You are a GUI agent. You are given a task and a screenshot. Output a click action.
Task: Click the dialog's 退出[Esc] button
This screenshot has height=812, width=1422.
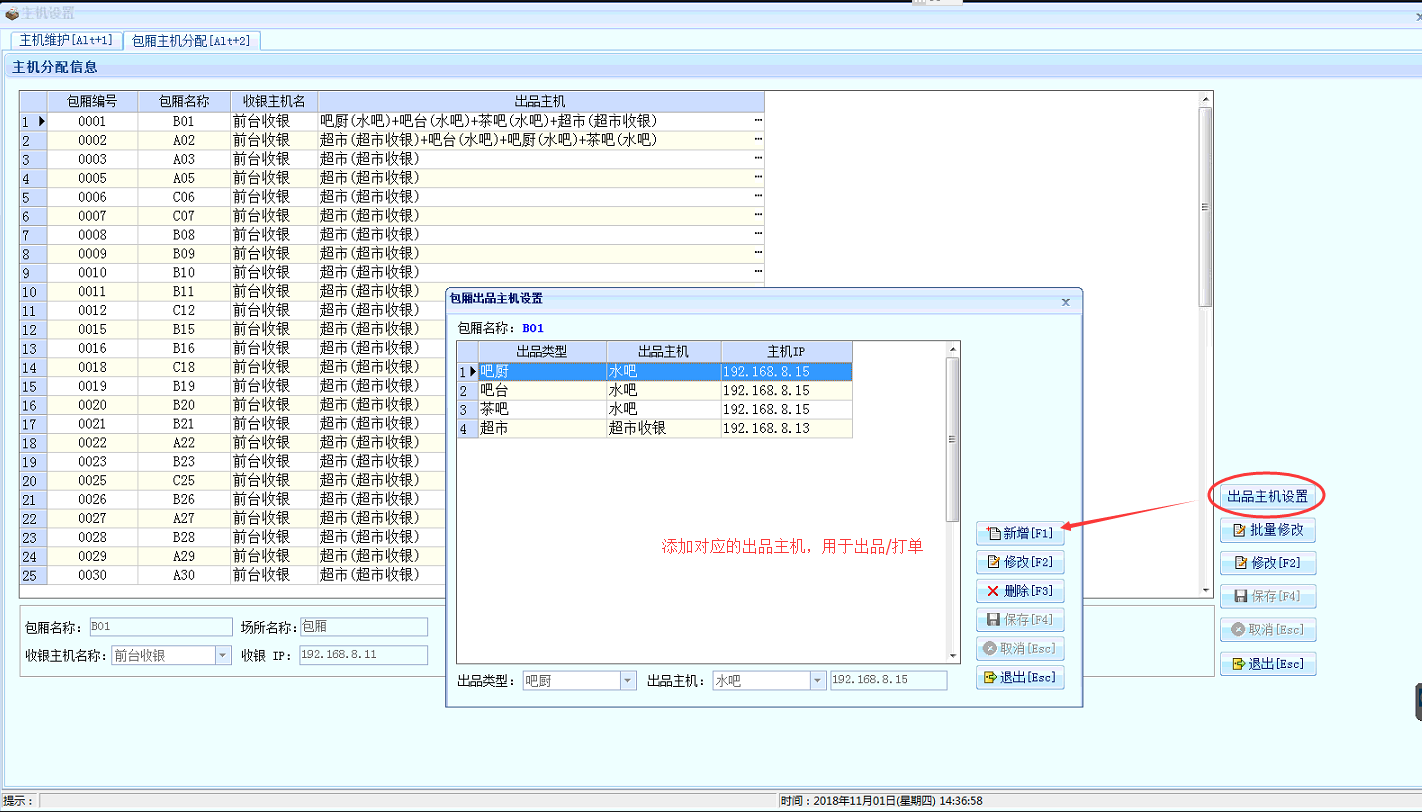tap(1019, 678)
